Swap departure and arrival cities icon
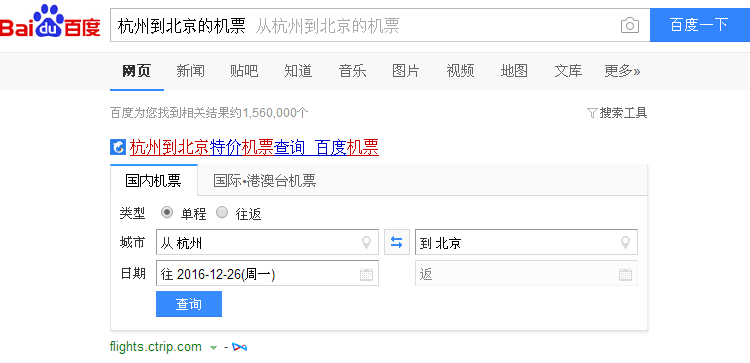Screen dimensions: 750x363 tap(397, 242)
